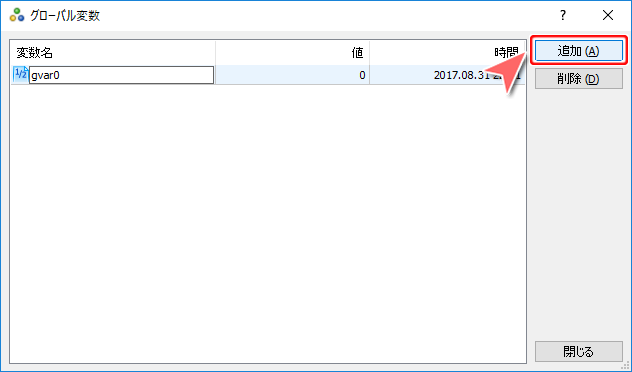
Task: Click the variable type icon beside gvar0
Action: pos(20,74)
